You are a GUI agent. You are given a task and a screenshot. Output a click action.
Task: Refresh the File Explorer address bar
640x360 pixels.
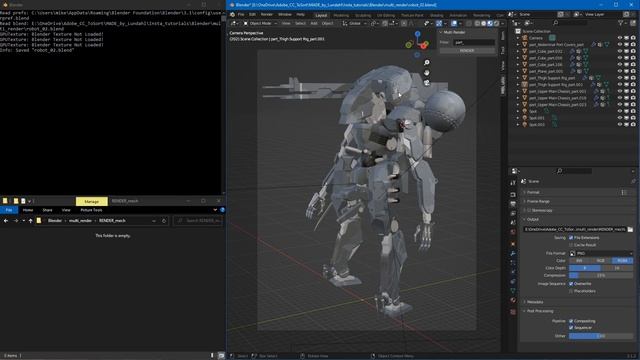[x=164, y=221]
